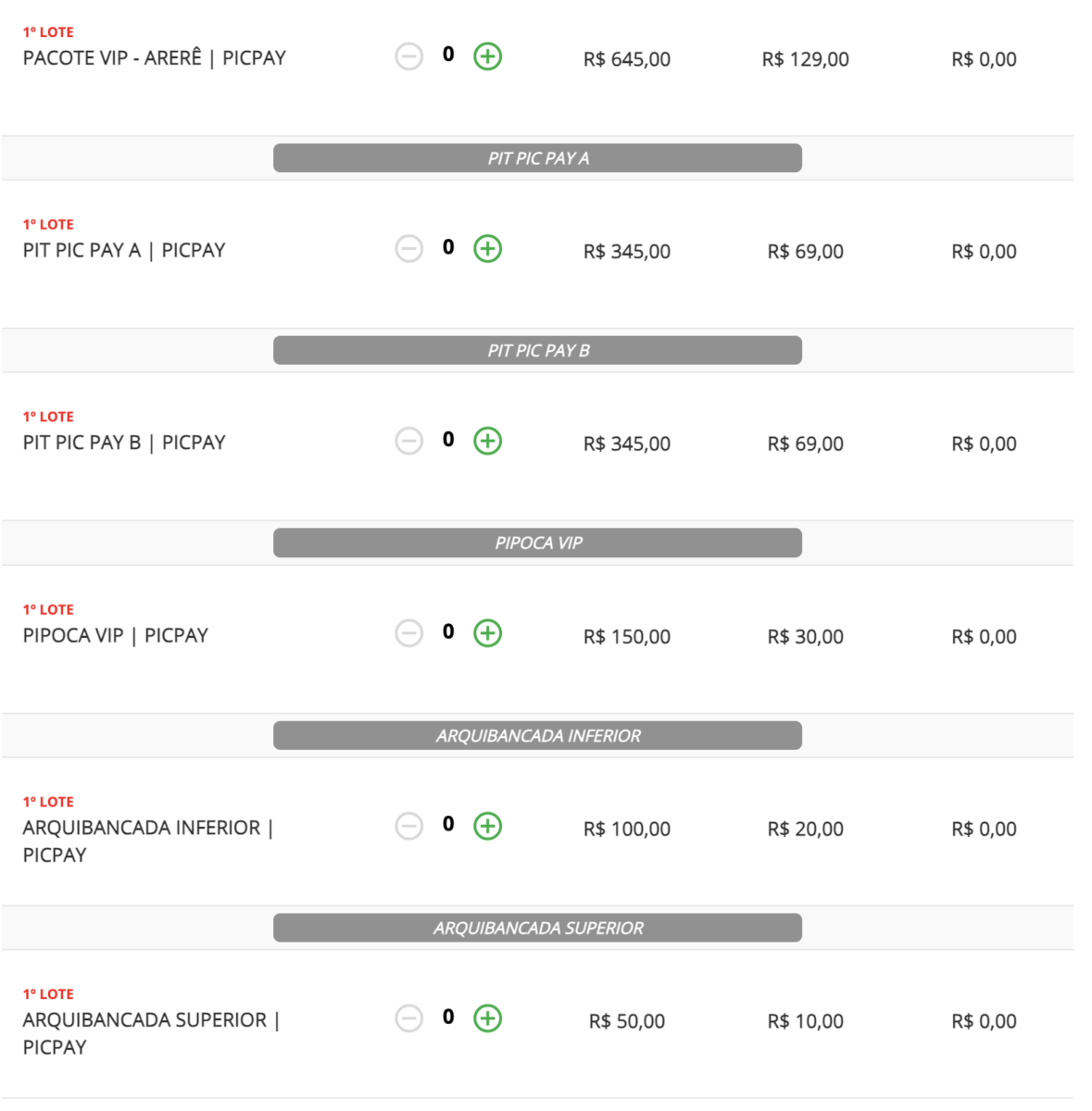Remove one PIT PIC PAY B ticket
This screenshot has height=1111, width=1092.
[408, 441]
